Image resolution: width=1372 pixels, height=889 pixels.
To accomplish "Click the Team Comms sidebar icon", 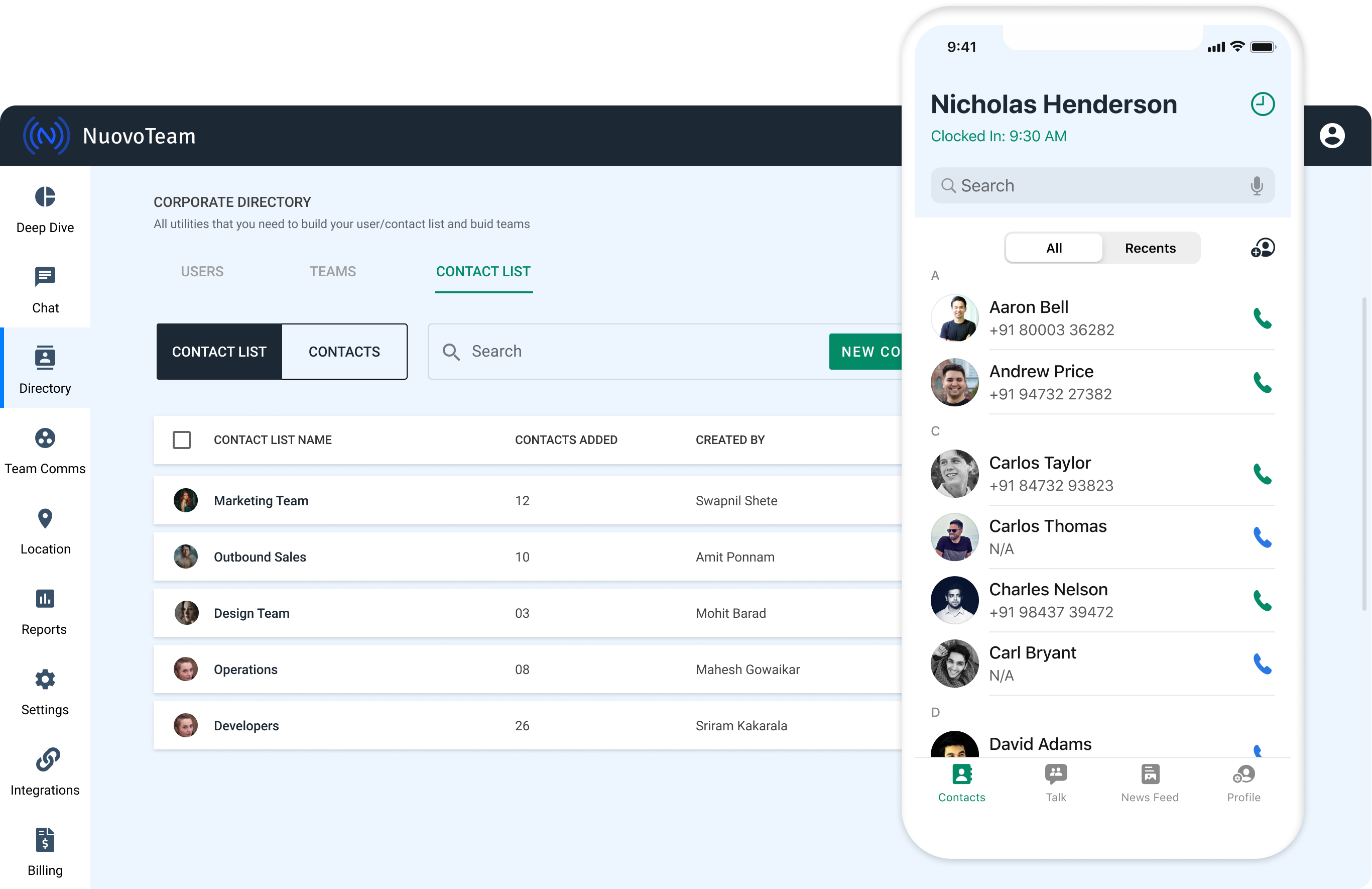I will tap(45, 438).
